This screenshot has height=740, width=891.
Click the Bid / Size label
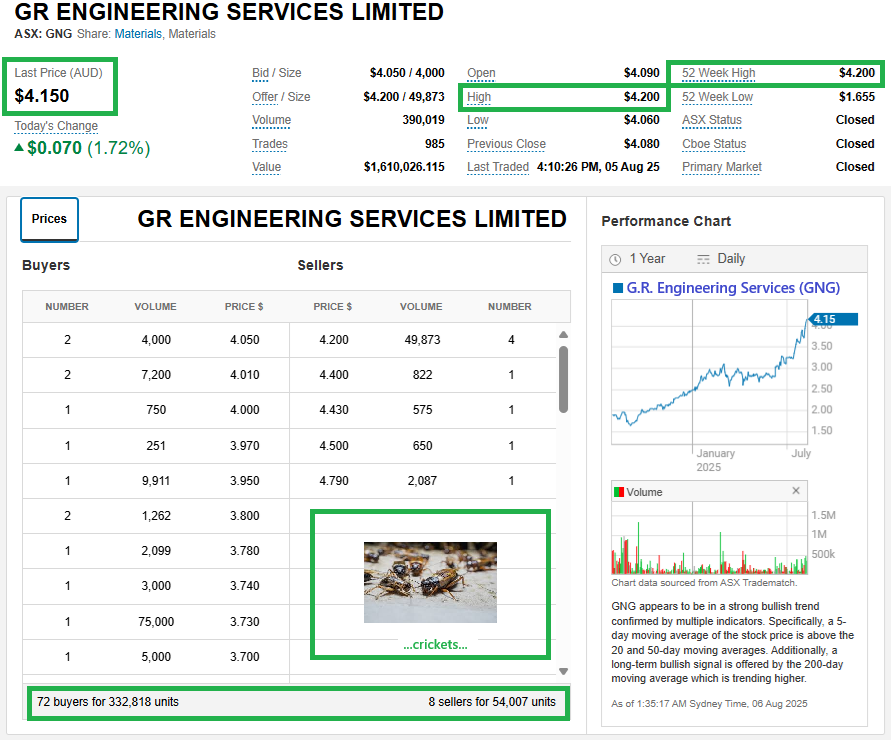276,73
